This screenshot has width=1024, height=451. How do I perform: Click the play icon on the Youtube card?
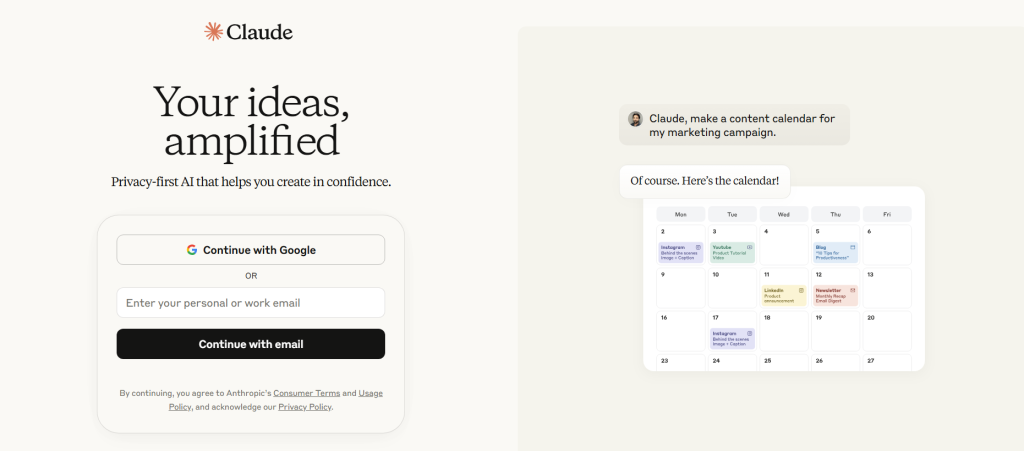pyautogui.click(x=750, y=247)
